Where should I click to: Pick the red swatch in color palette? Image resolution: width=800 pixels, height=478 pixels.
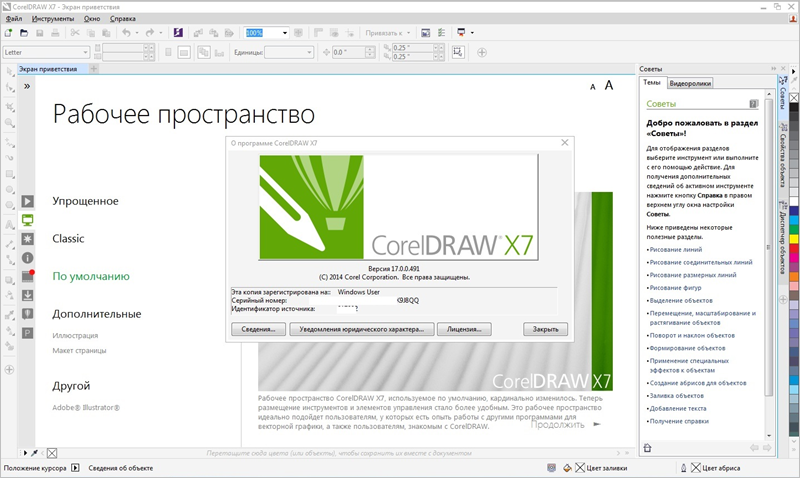click(794, 248)
